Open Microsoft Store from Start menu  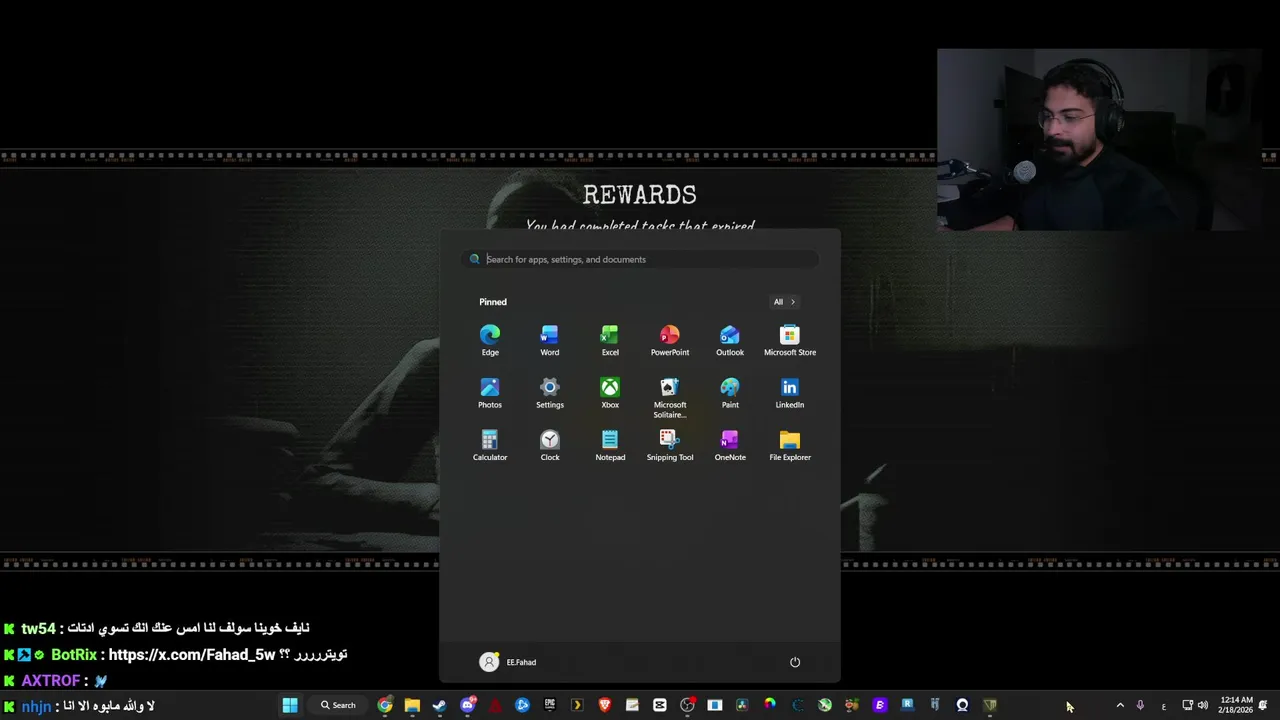tap(790, 340)
